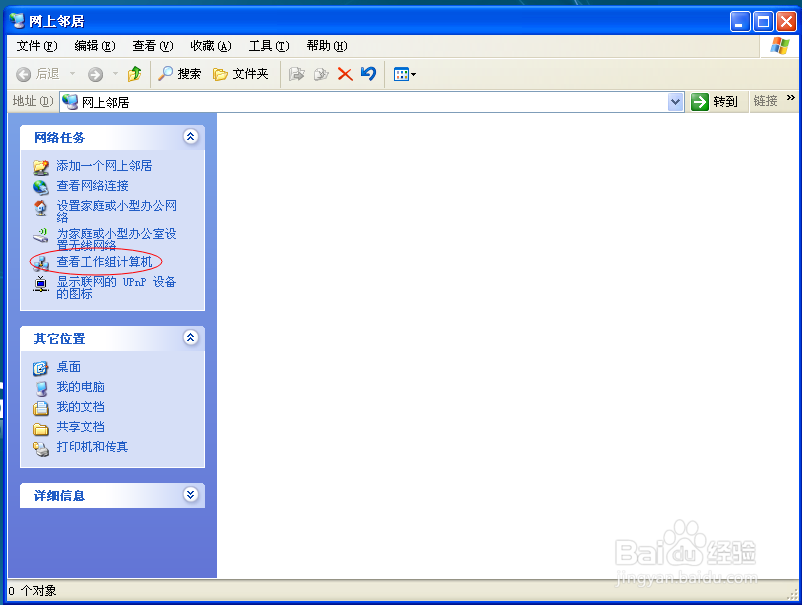
Task: Click the workgroup computers icon
Action: coord(41,263)
